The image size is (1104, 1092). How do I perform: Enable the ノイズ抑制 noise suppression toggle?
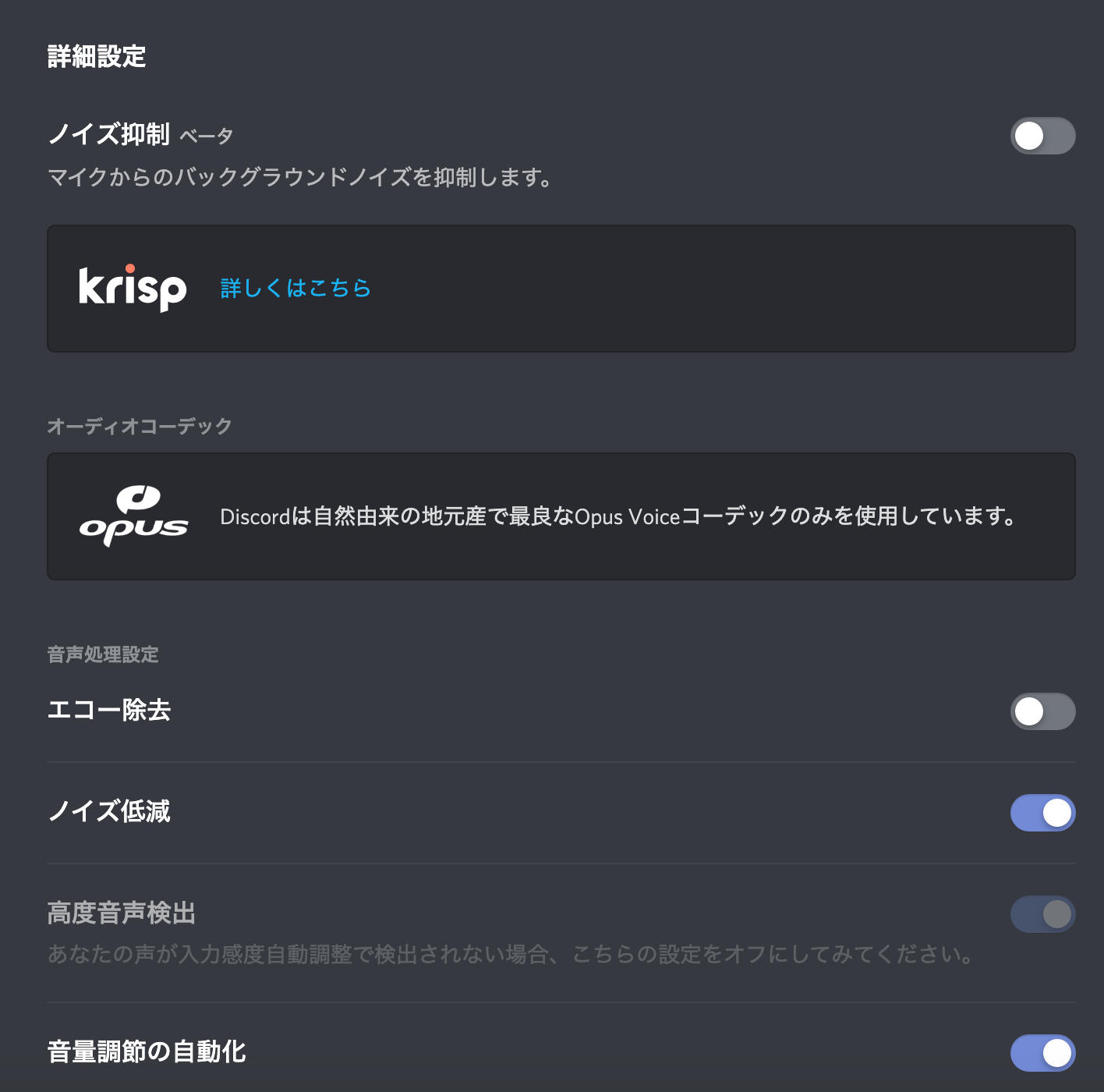tap(1042, 136)
